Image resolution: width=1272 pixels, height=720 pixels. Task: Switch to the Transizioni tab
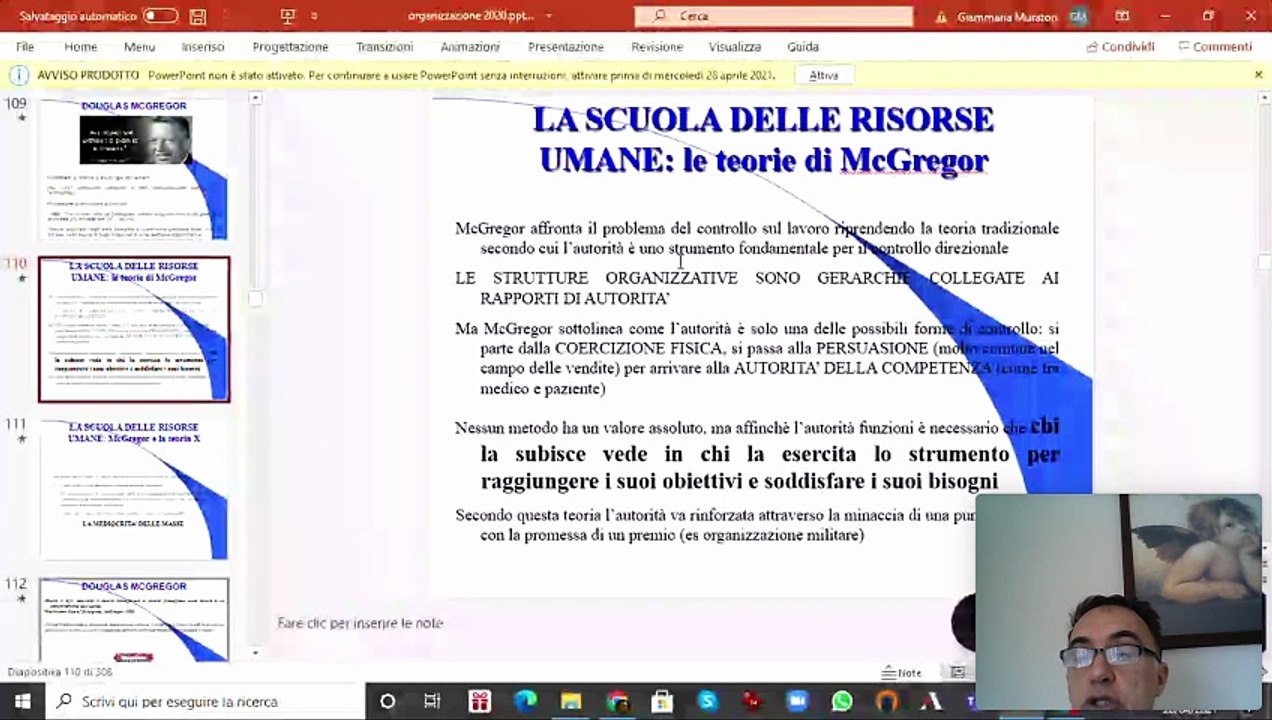(384, 47)
